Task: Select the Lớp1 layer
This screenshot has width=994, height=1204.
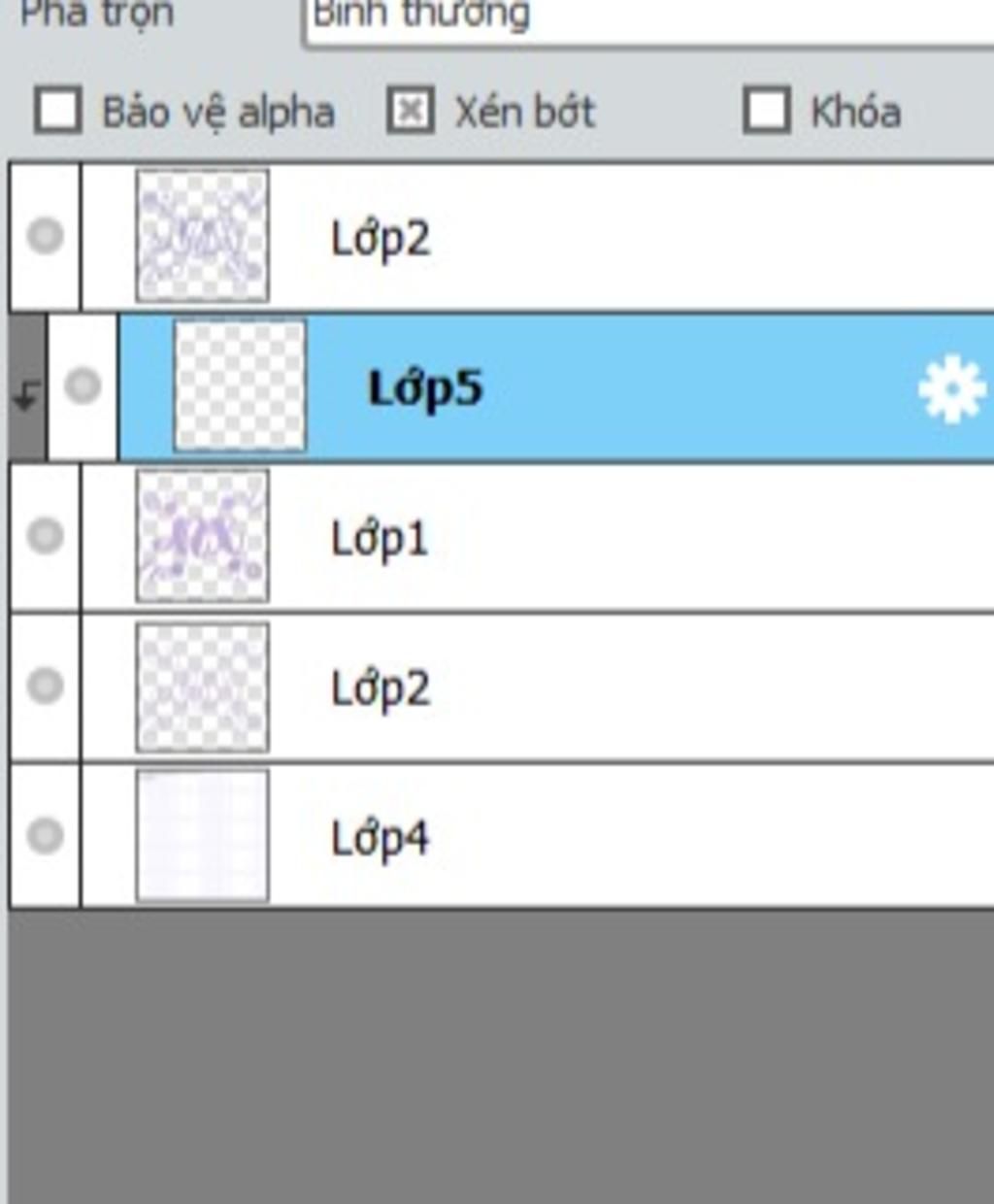Action: coord(380,539)
